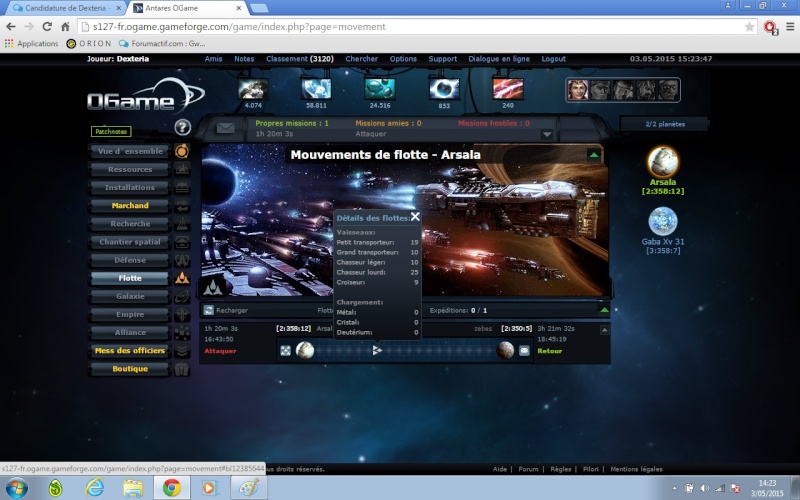Open the Windows Start button
Viewport: 800px width, 500px height.
click(x=15, y=488)
